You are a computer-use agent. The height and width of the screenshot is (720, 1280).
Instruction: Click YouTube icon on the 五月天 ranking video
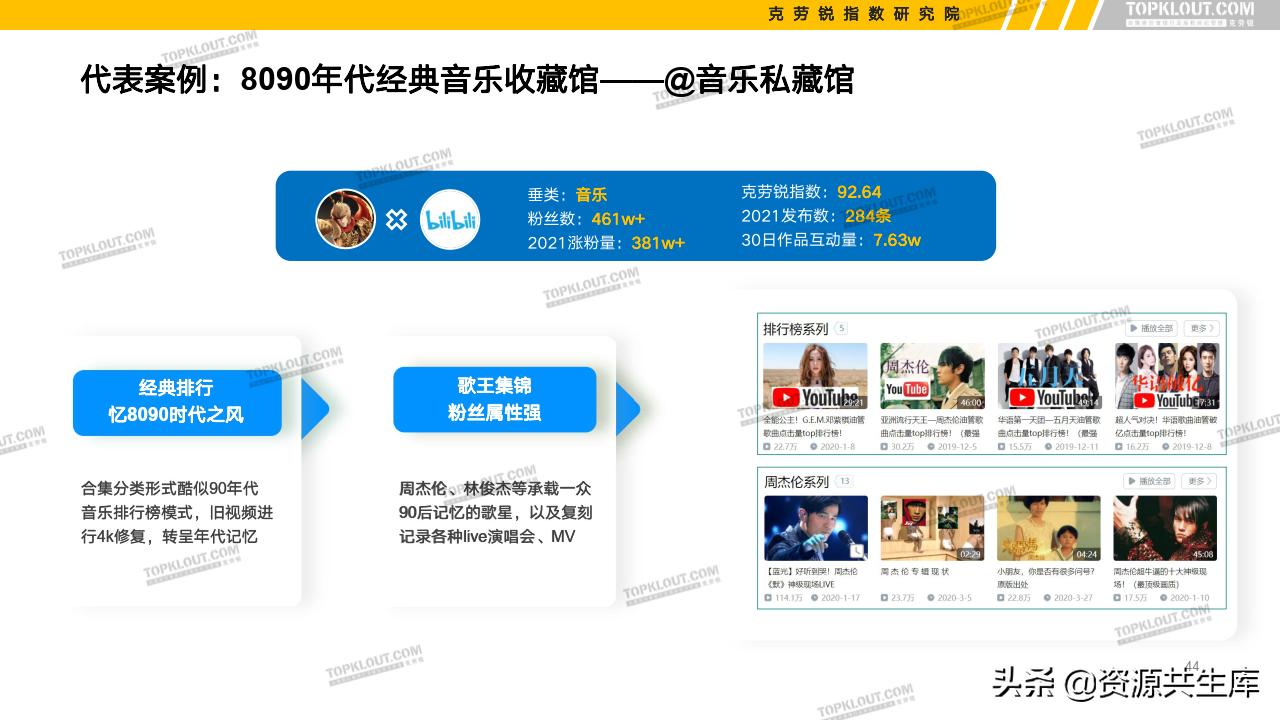pos(1022,396)
